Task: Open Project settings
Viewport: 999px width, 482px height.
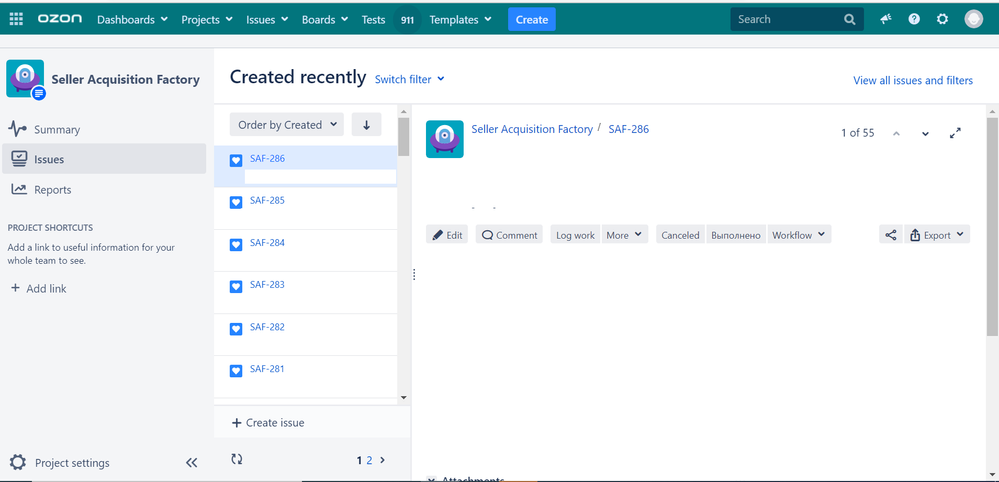Action: point(59,463)
